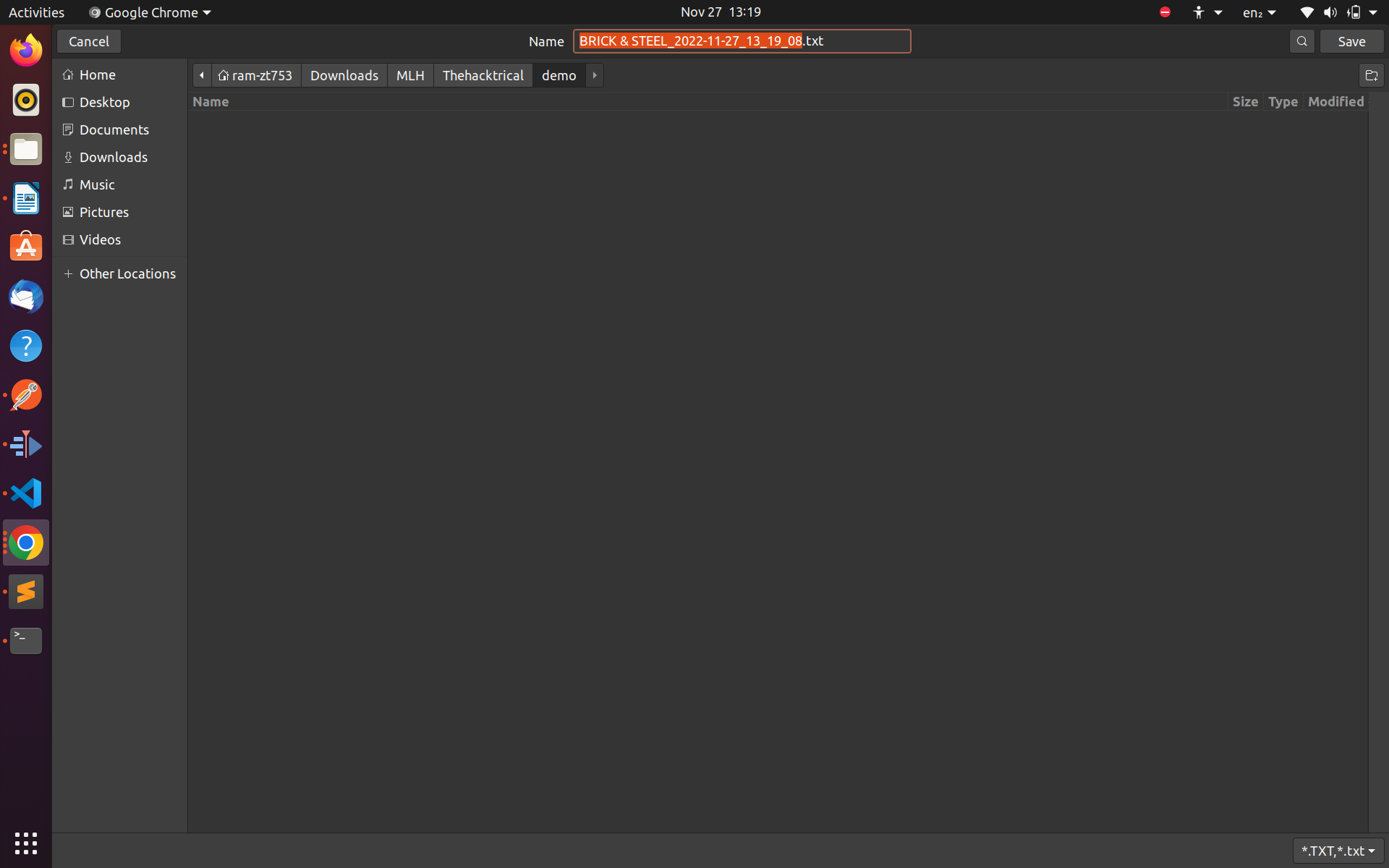Screen dimensions: 1389x868
Task: Expand the en₂ input language menu
Action: pos(1259,12)
